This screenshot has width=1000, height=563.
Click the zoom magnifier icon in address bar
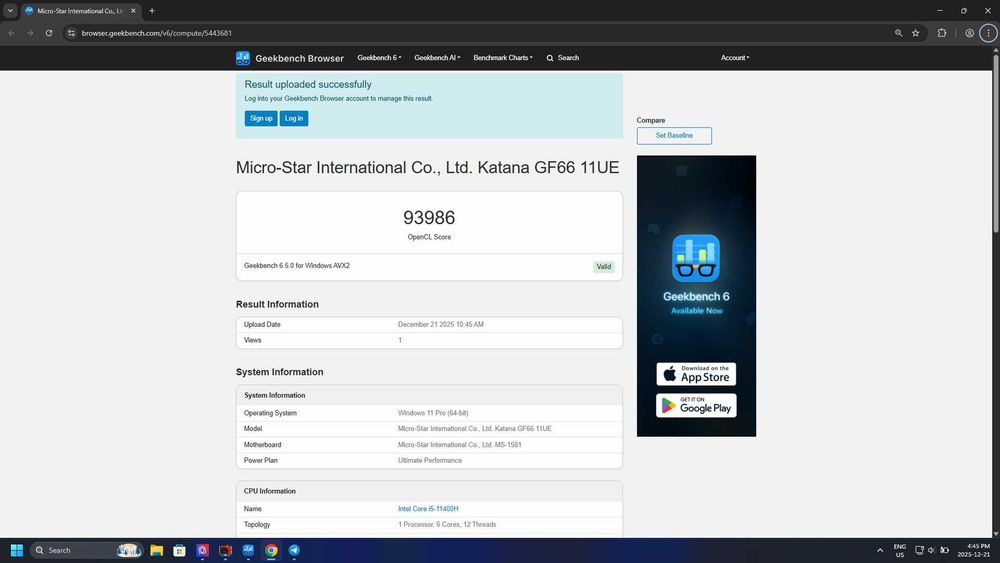click(x=899, y=33)
